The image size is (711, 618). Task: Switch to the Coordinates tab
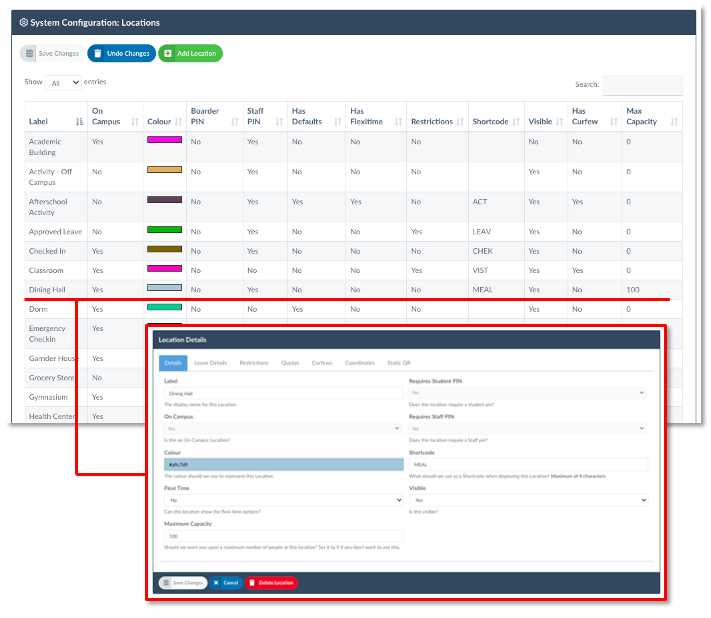[360, 363]
